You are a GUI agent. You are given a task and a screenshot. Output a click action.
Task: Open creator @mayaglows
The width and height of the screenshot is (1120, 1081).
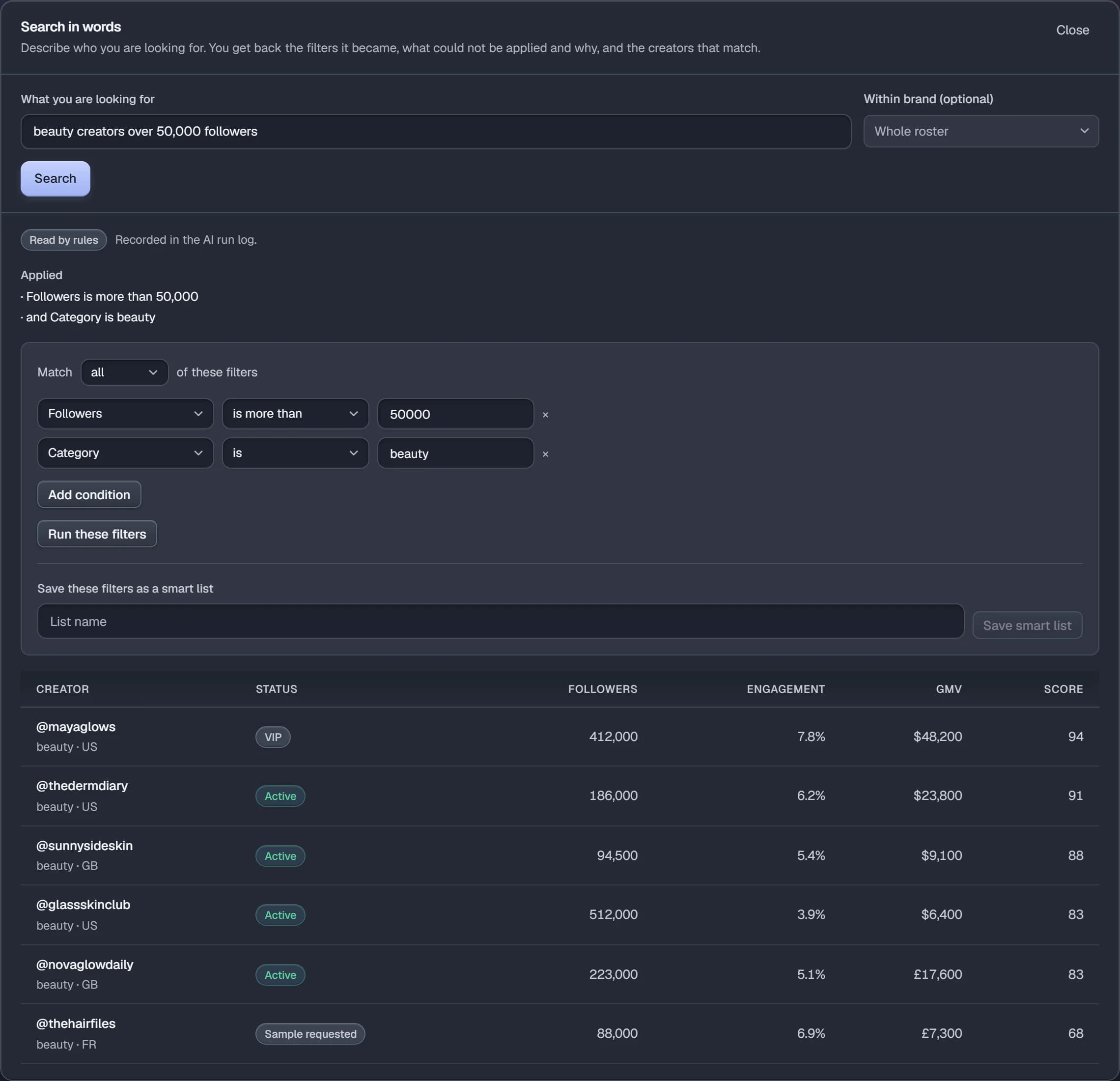point(76,727)
